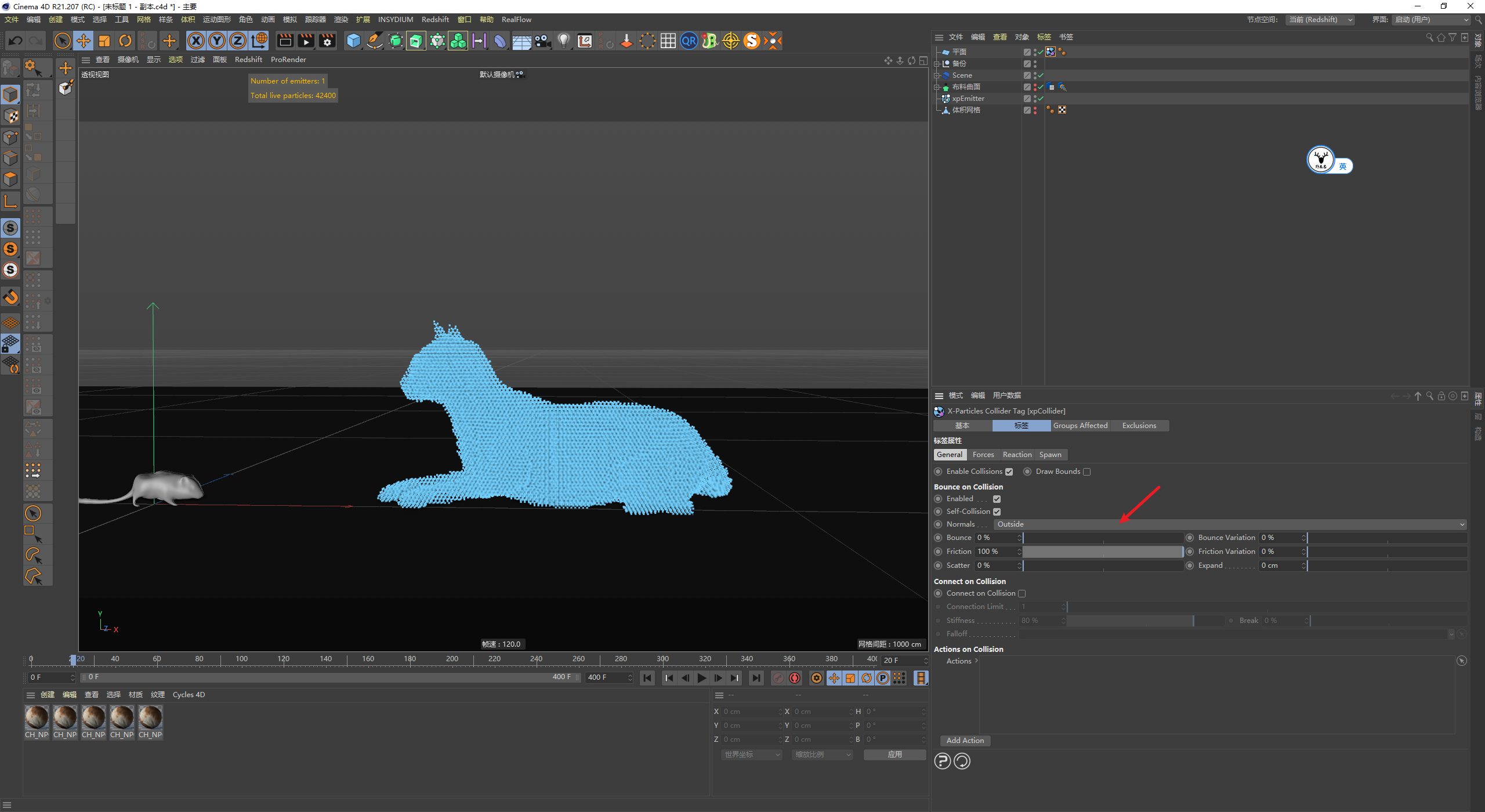Open the node space Redshift dropdown
The image size is (1485, 812).
click(1320, 20)
